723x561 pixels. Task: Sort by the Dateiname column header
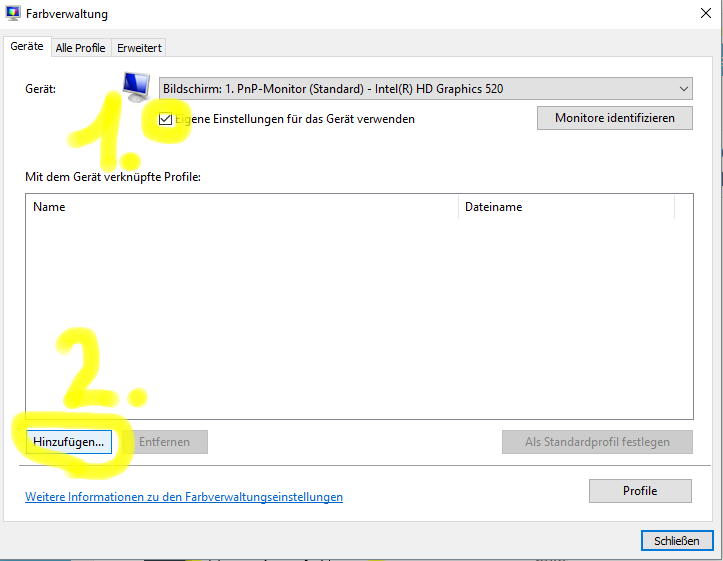pyautogui.click(x=566, y=207)
